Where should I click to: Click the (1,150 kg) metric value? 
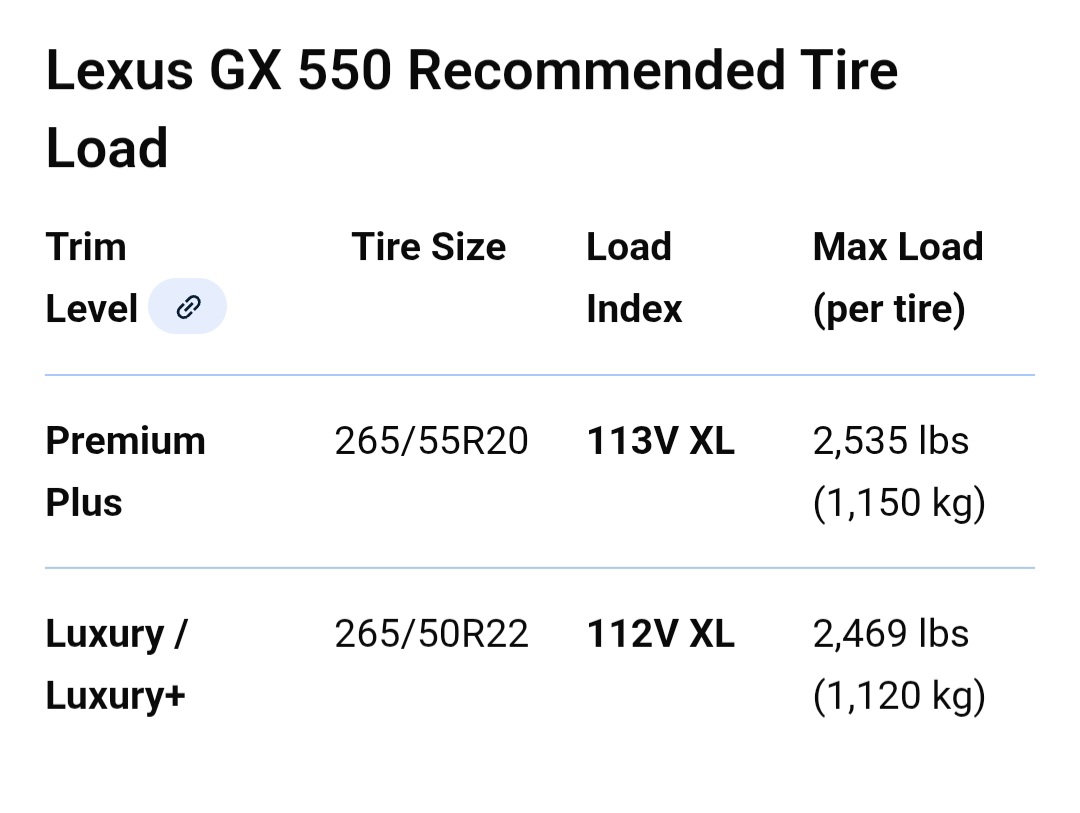point(898,502)
